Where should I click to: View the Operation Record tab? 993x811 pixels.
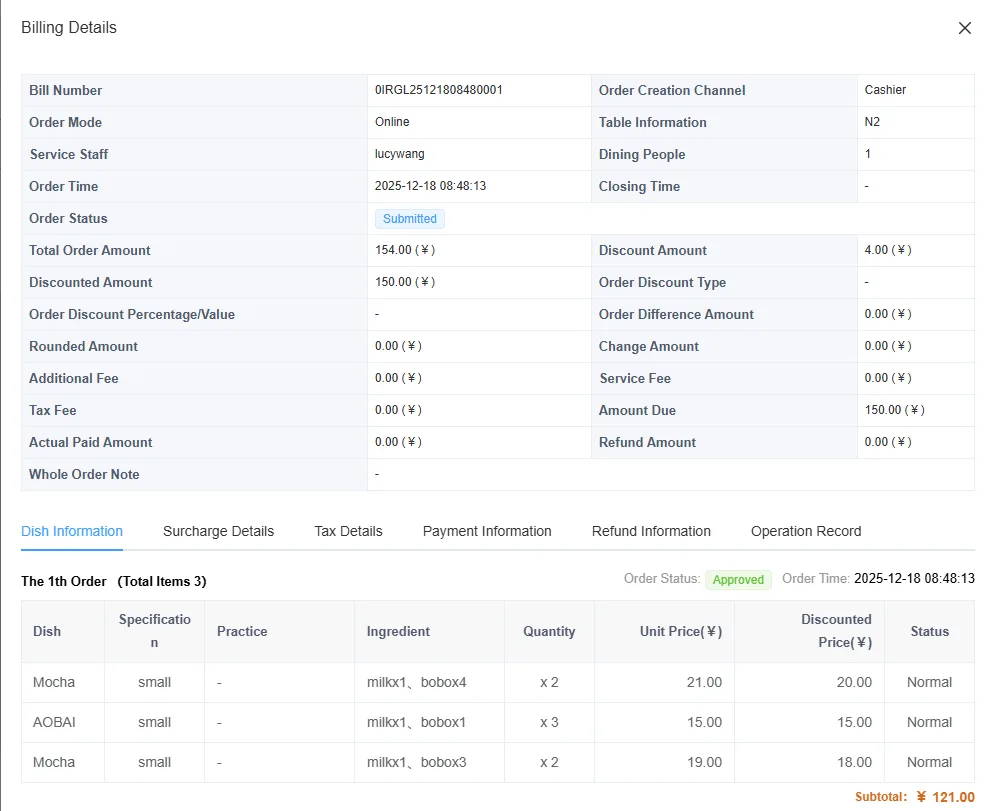[806, 531]
